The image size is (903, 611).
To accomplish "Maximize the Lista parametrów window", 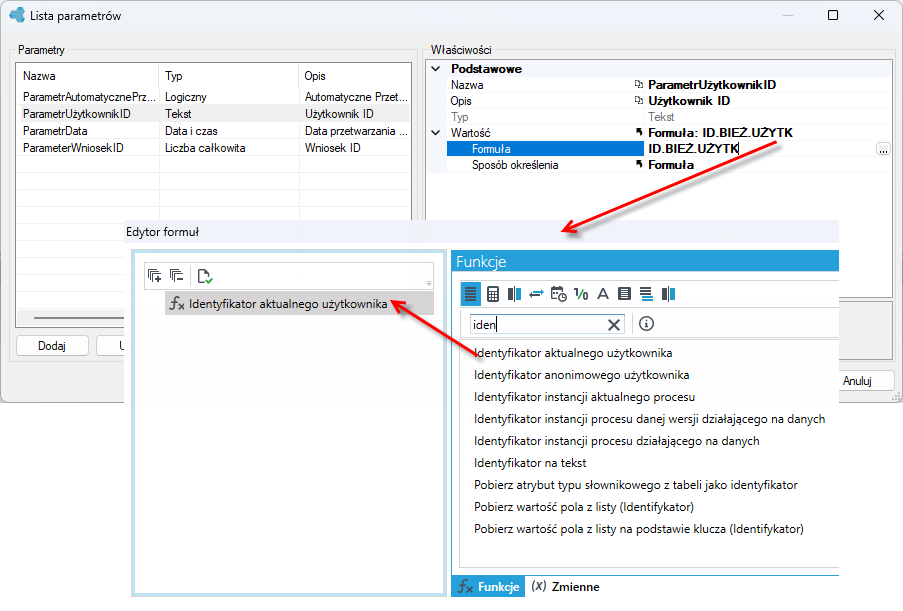I will pyautogui.click(x=833, y=16).
